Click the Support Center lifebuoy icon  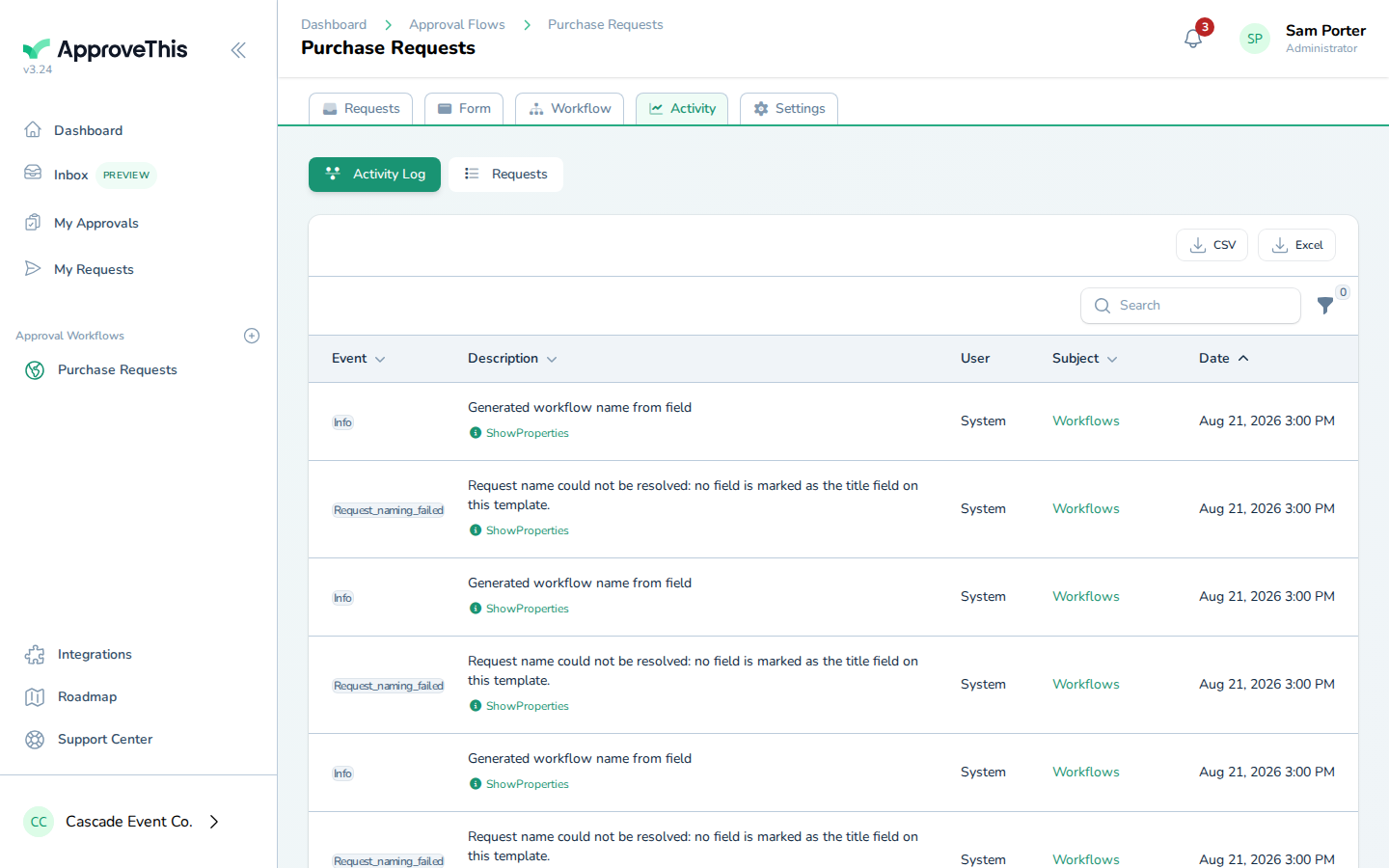click(35, 740)
